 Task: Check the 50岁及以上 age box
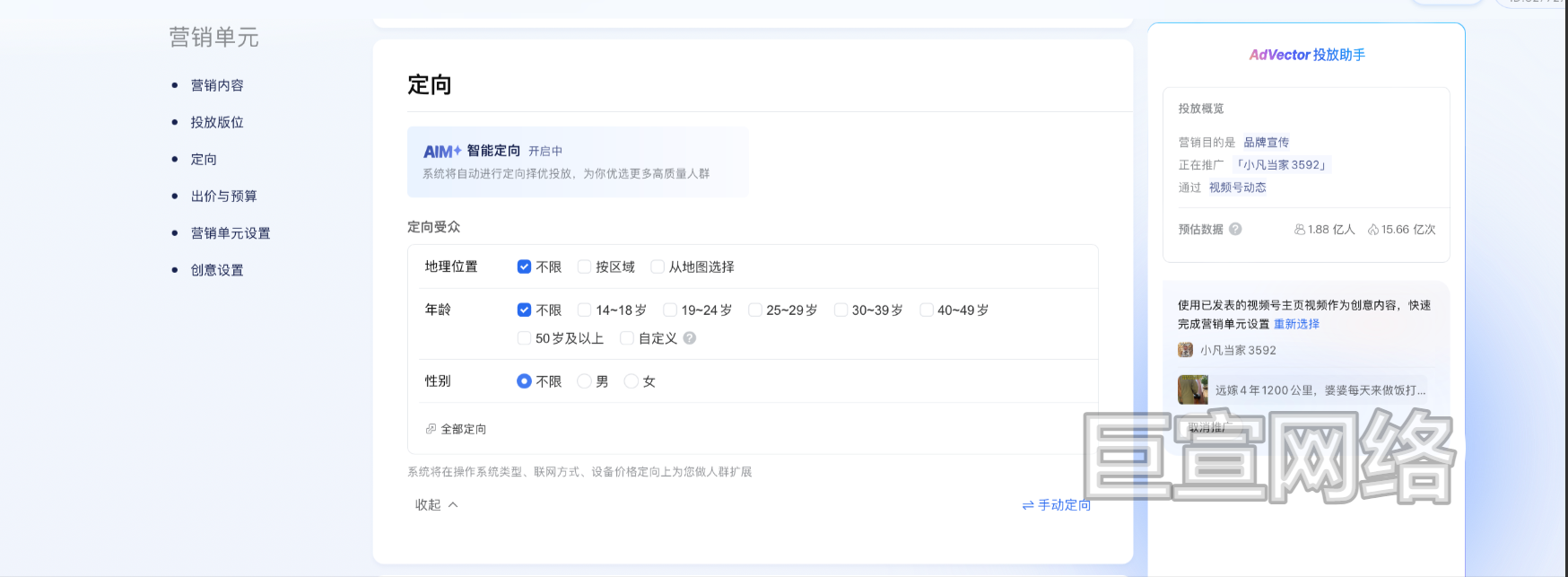click(x=524, y=338)
